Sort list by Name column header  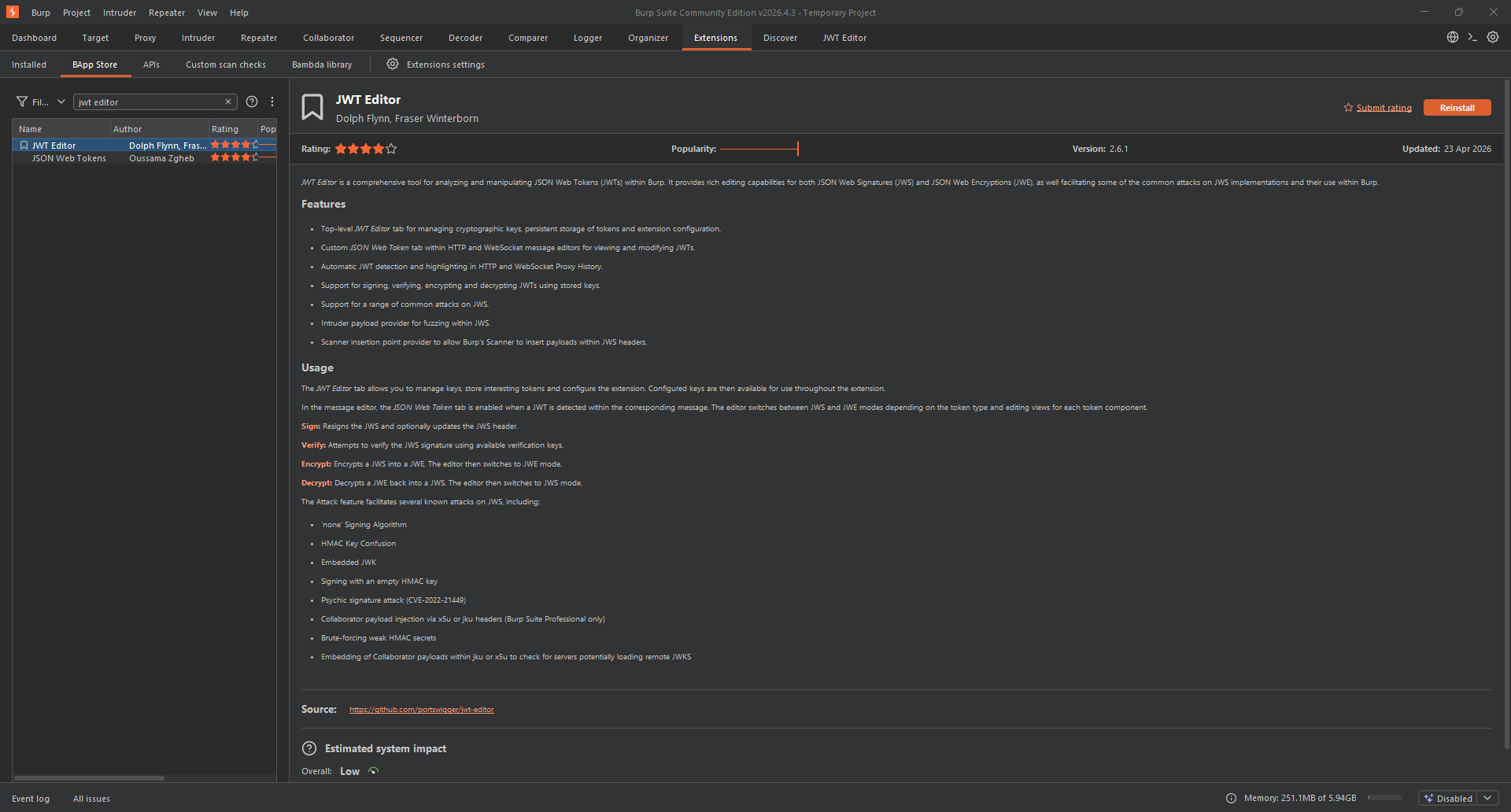(61, 129)
